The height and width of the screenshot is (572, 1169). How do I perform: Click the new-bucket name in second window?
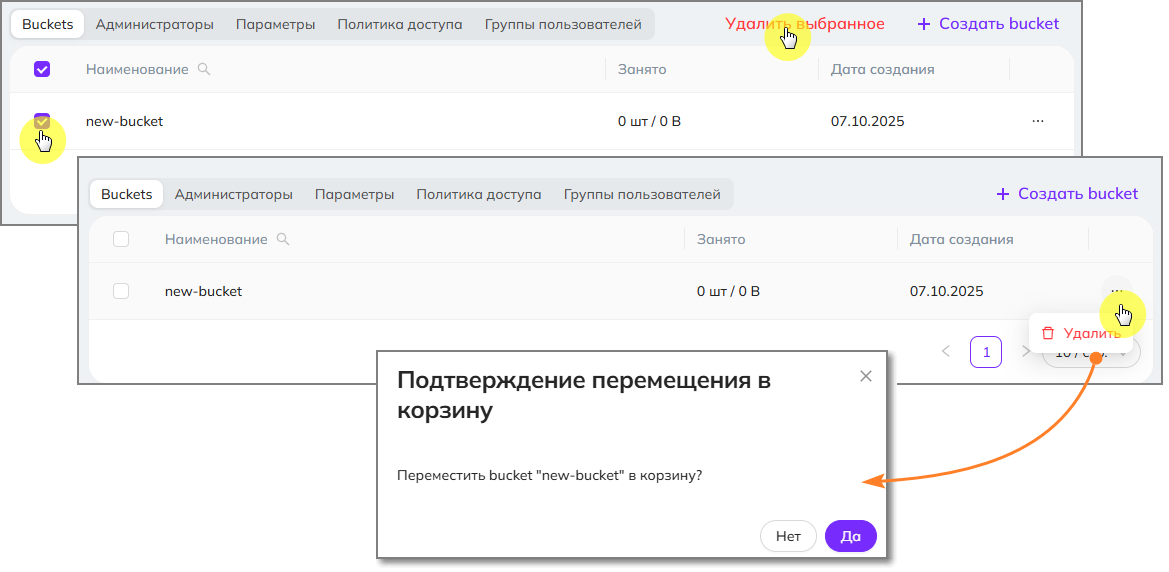204,291
